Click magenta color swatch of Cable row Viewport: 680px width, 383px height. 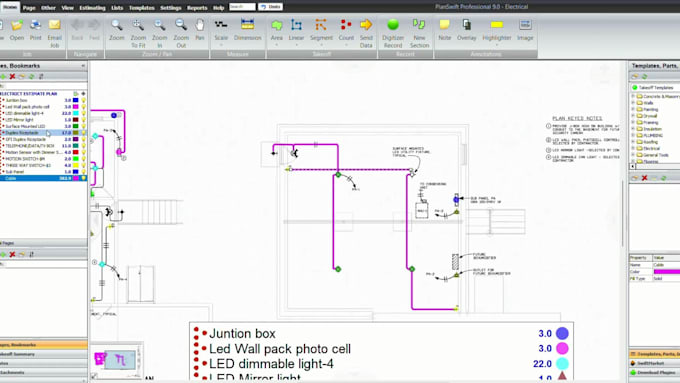click(x=75, y=178)
